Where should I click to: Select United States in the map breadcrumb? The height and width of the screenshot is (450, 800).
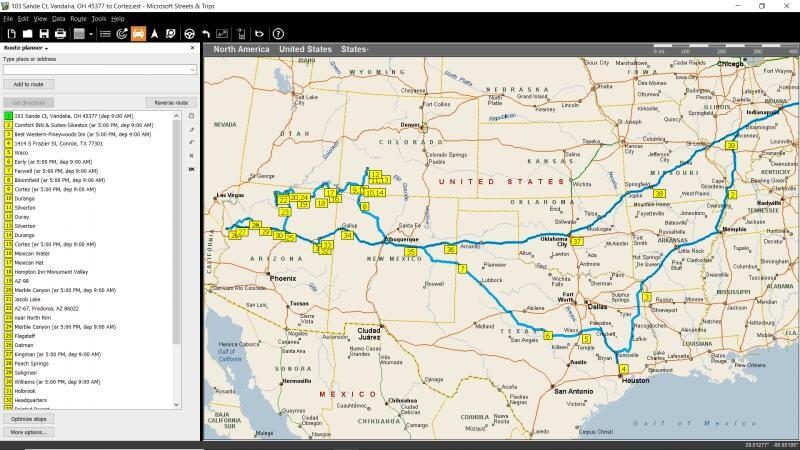(x=305, y=49)
